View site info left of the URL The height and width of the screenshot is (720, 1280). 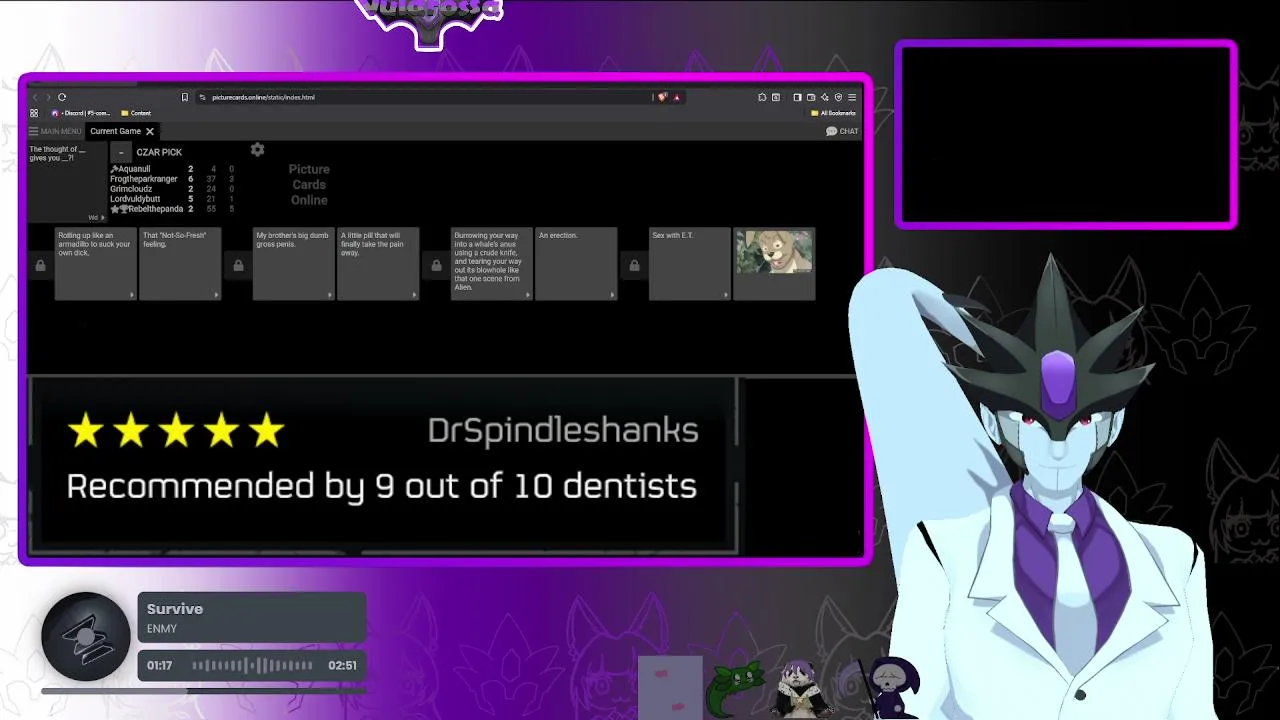[202, 97]
